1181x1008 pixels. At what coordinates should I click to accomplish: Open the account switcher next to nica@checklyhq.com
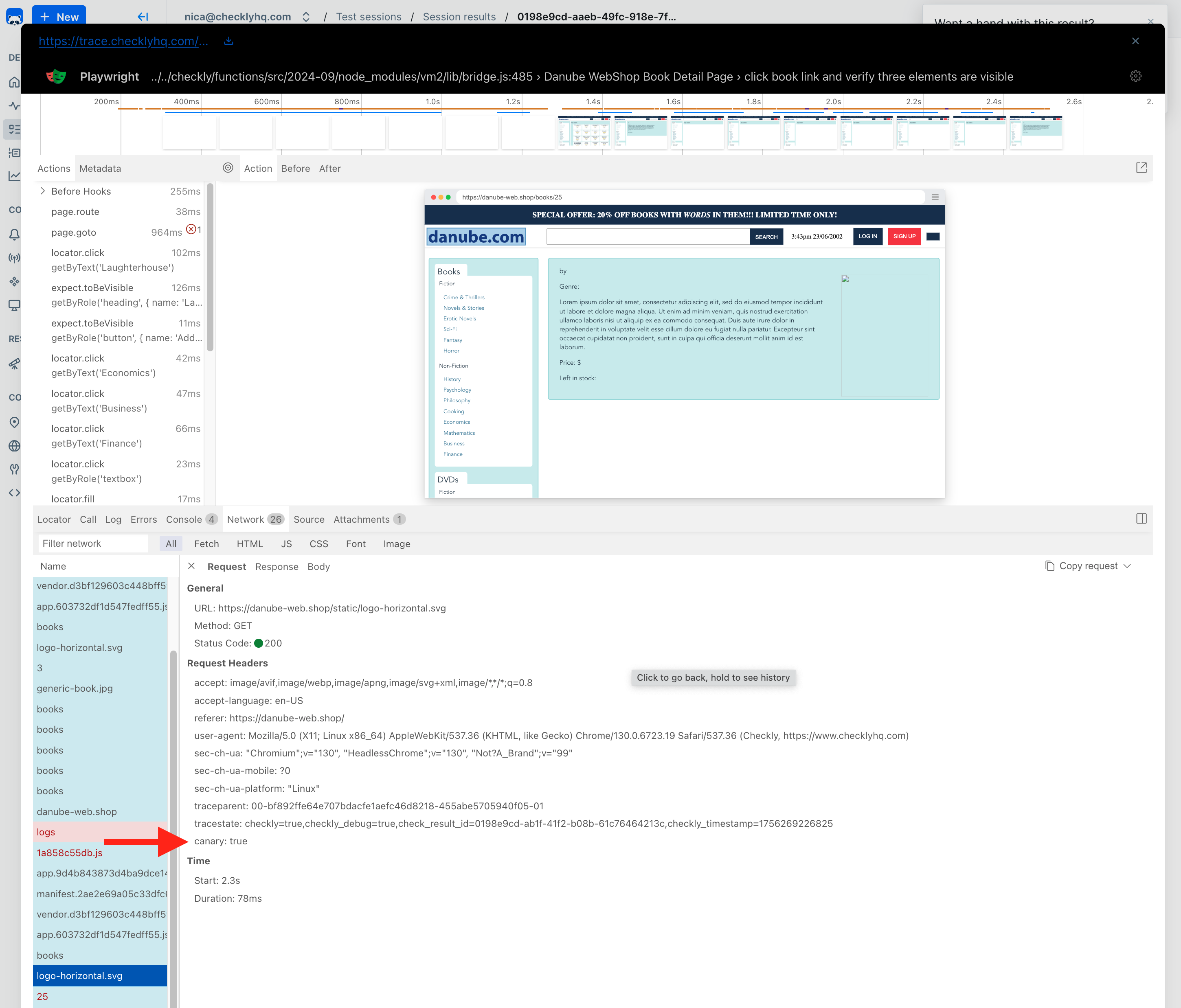point(306,17)
